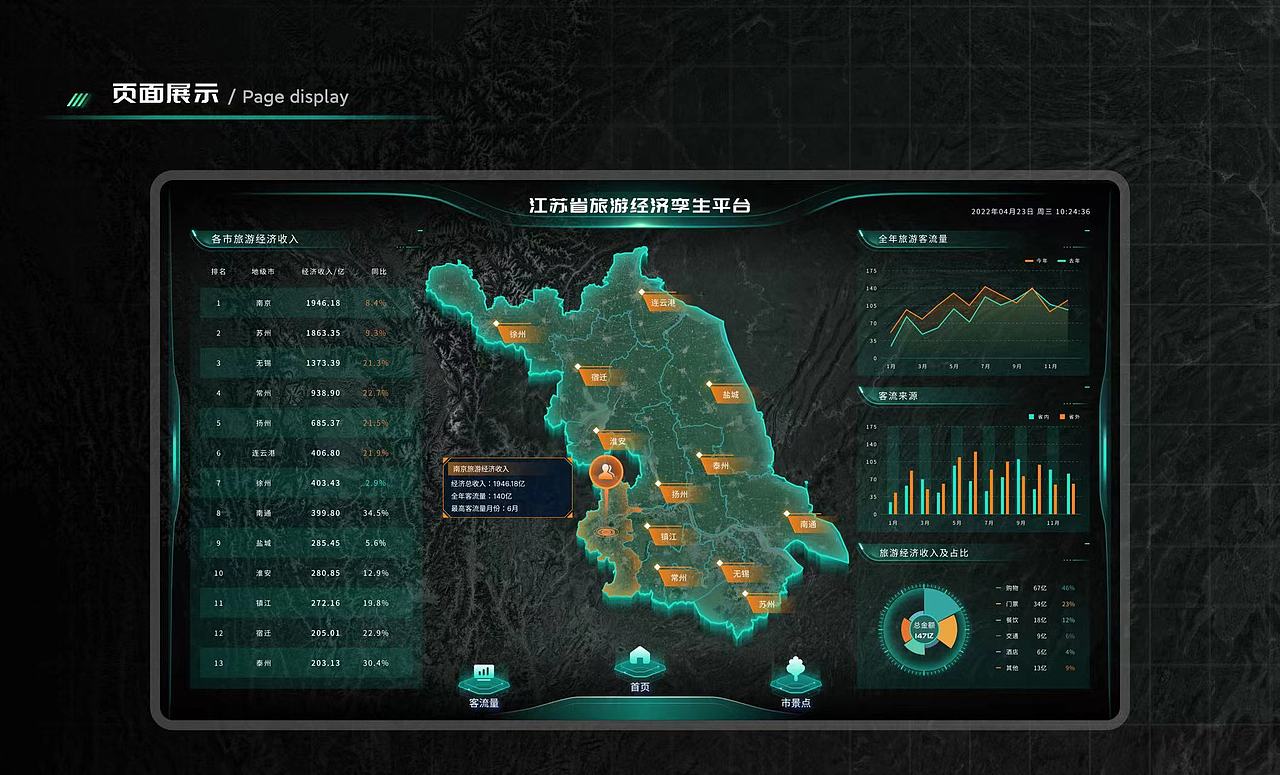
Task: Open 市景点 via the tree icon
Action: [x=796, y=674]
